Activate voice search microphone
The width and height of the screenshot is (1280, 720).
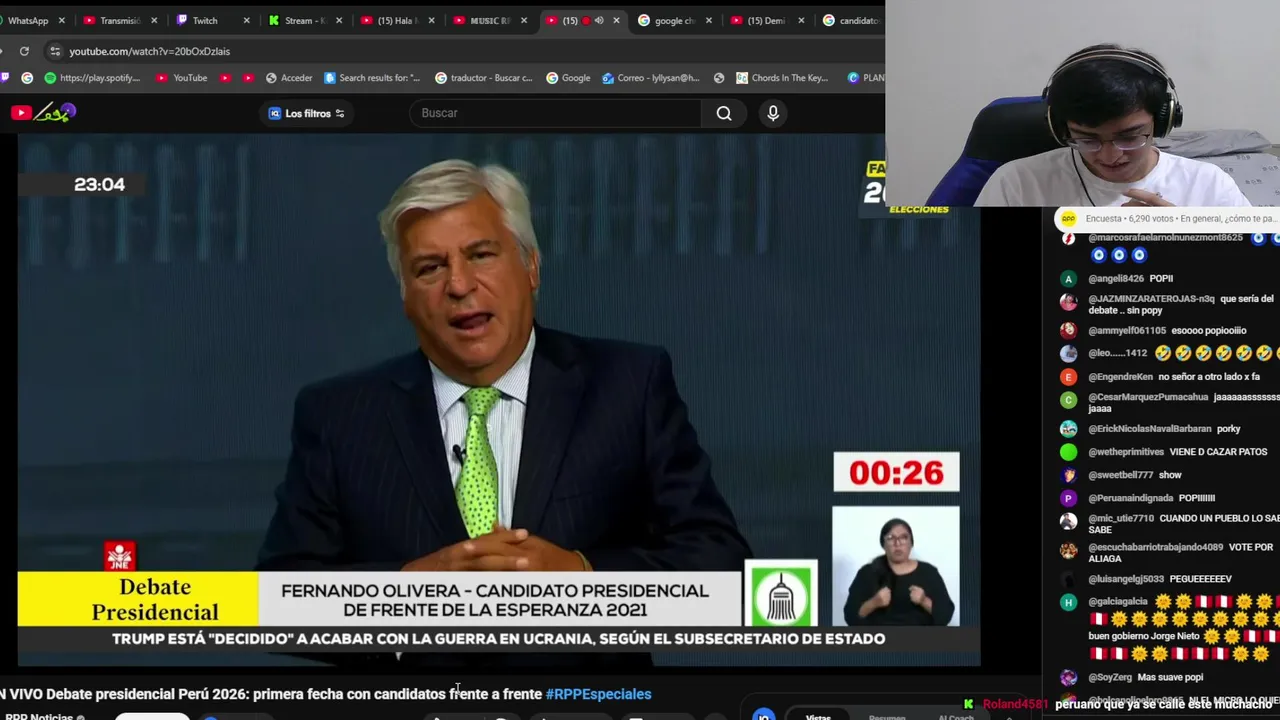pos(773,113)
